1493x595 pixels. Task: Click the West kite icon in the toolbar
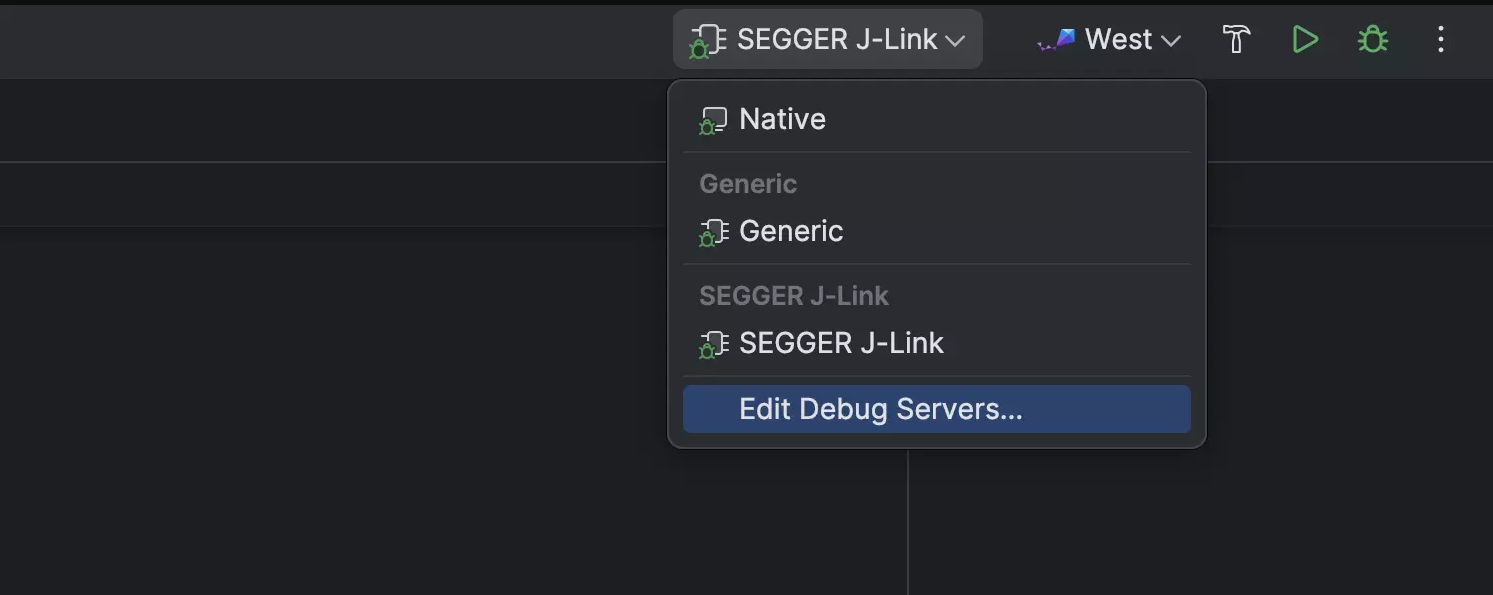pyautogui.click(x=1057, y=40)
